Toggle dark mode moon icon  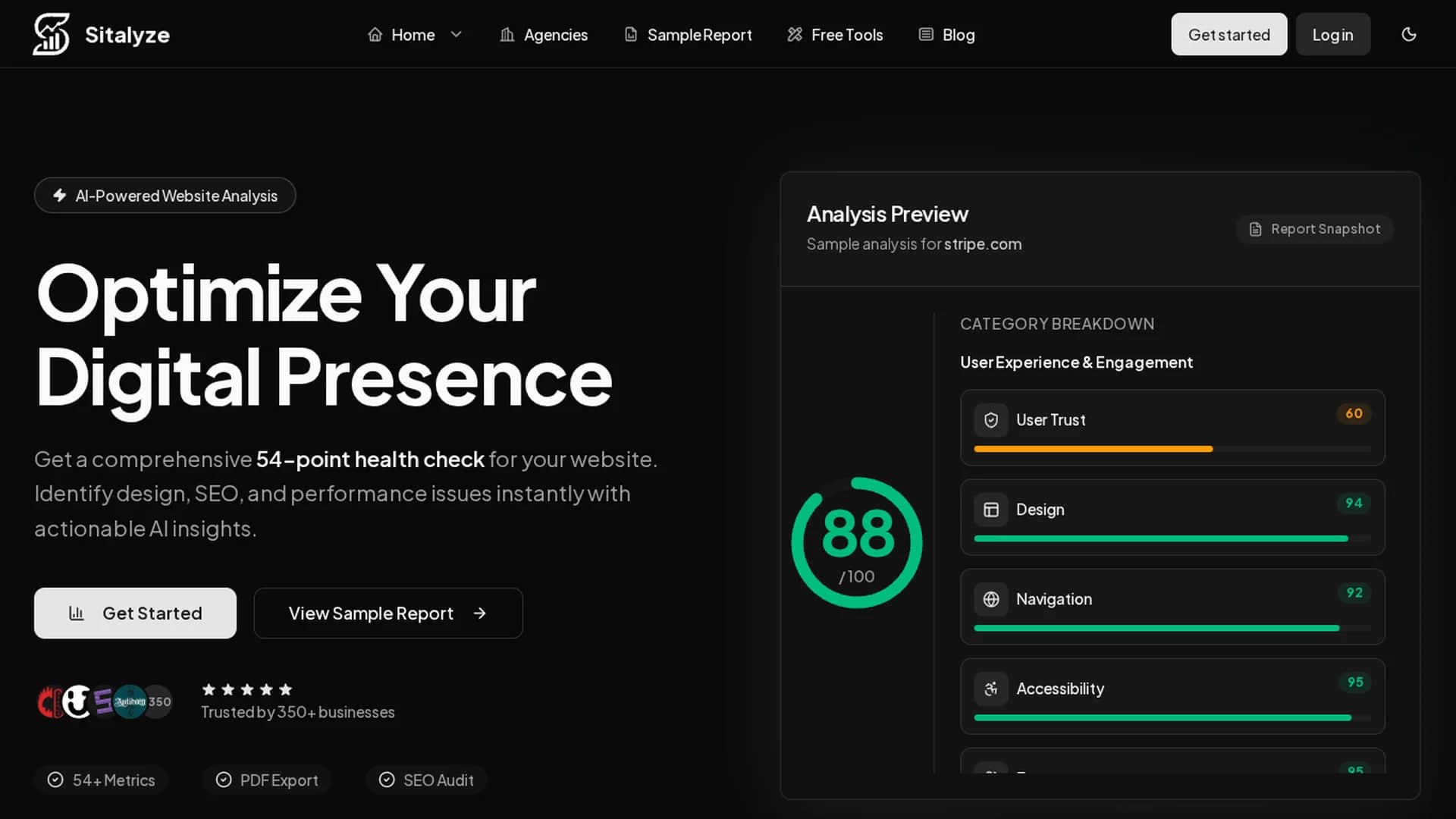pyautogui.click(x=1409, y=34)
